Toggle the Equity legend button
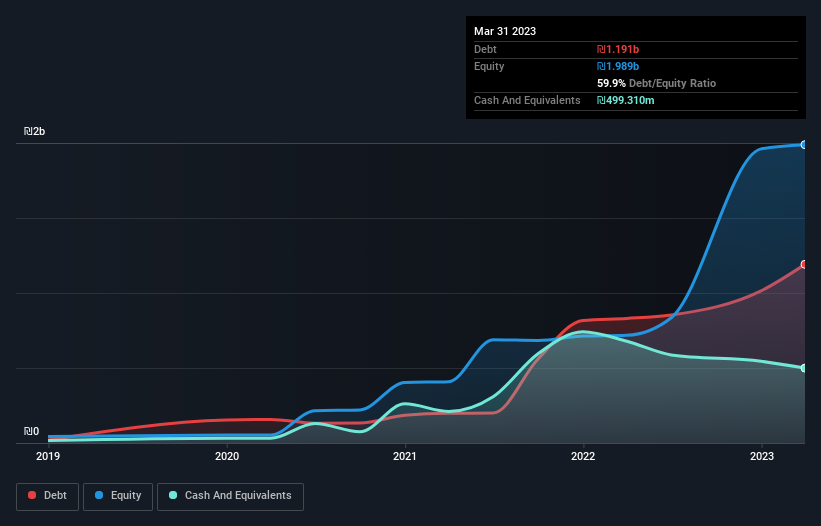 point(118,496)
